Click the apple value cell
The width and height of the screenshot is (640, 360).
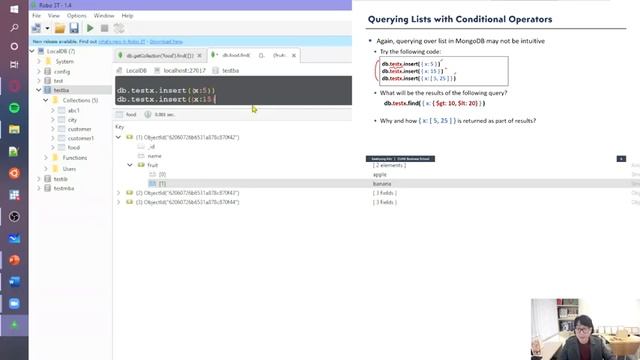(x=380, y=174)
